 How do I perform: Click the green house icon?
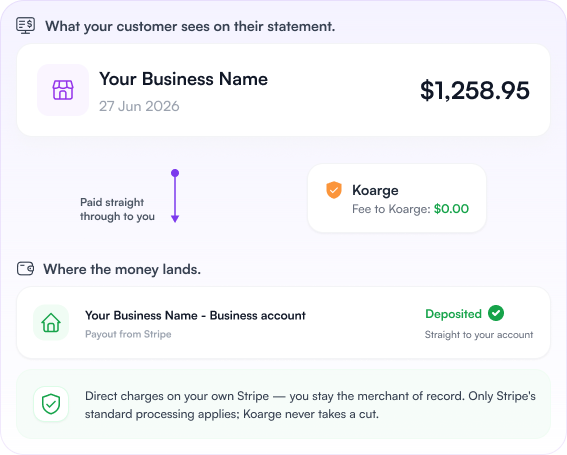point(51,323)
